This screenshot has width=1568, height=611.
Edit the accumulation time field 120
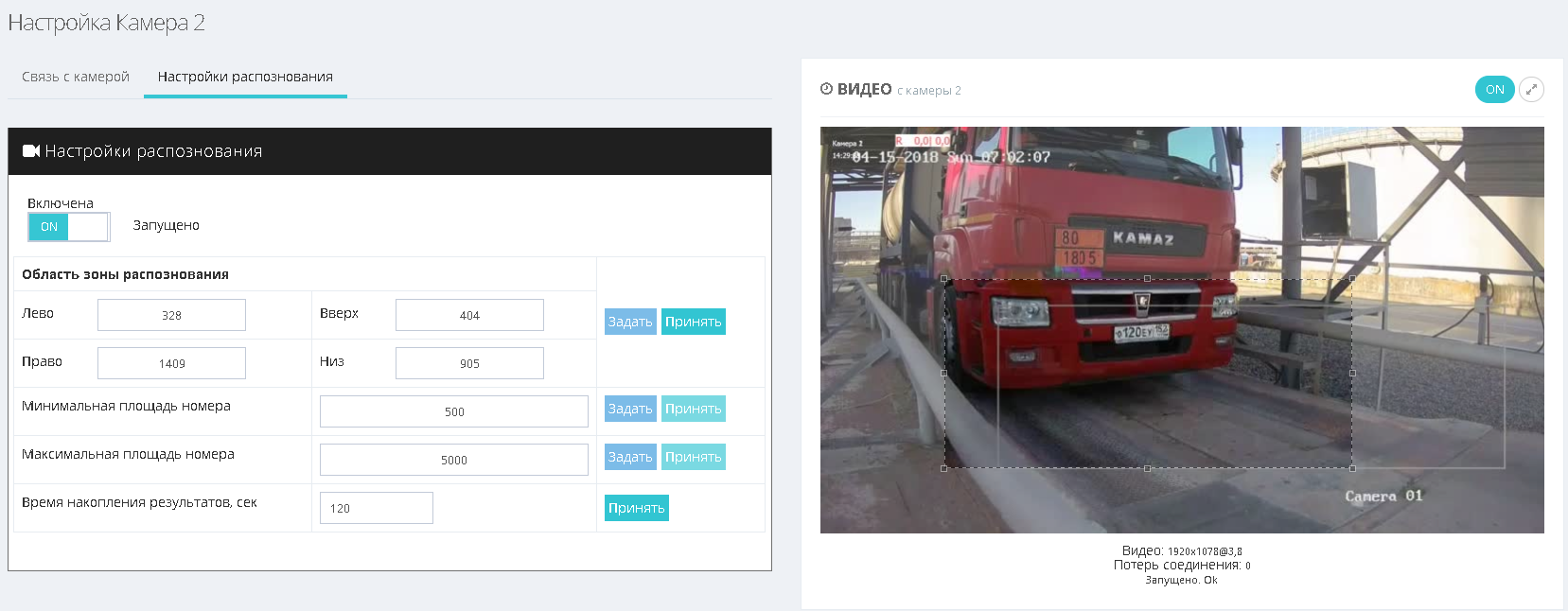[x=376, y=508]
